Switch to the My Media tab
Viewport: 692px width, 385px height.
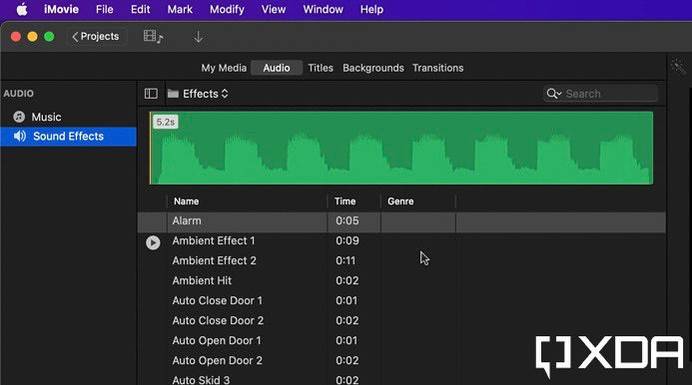tap(224, 68)
